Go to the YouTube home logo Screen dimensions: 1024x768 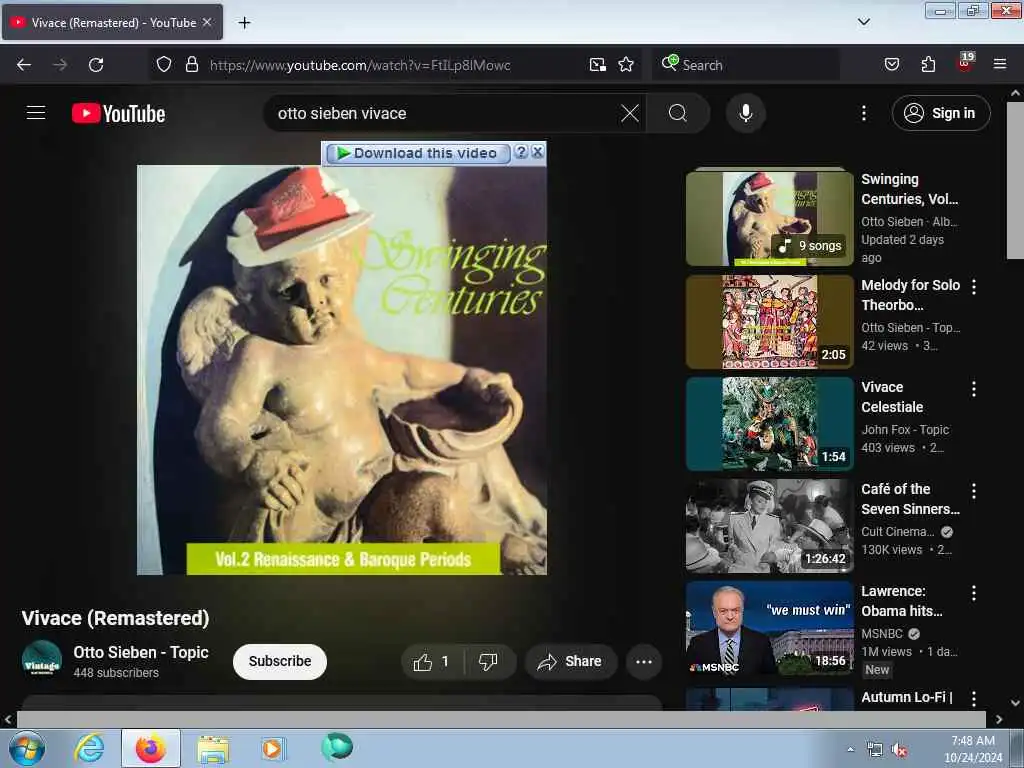pyautogui.click(x=118, y=114)
